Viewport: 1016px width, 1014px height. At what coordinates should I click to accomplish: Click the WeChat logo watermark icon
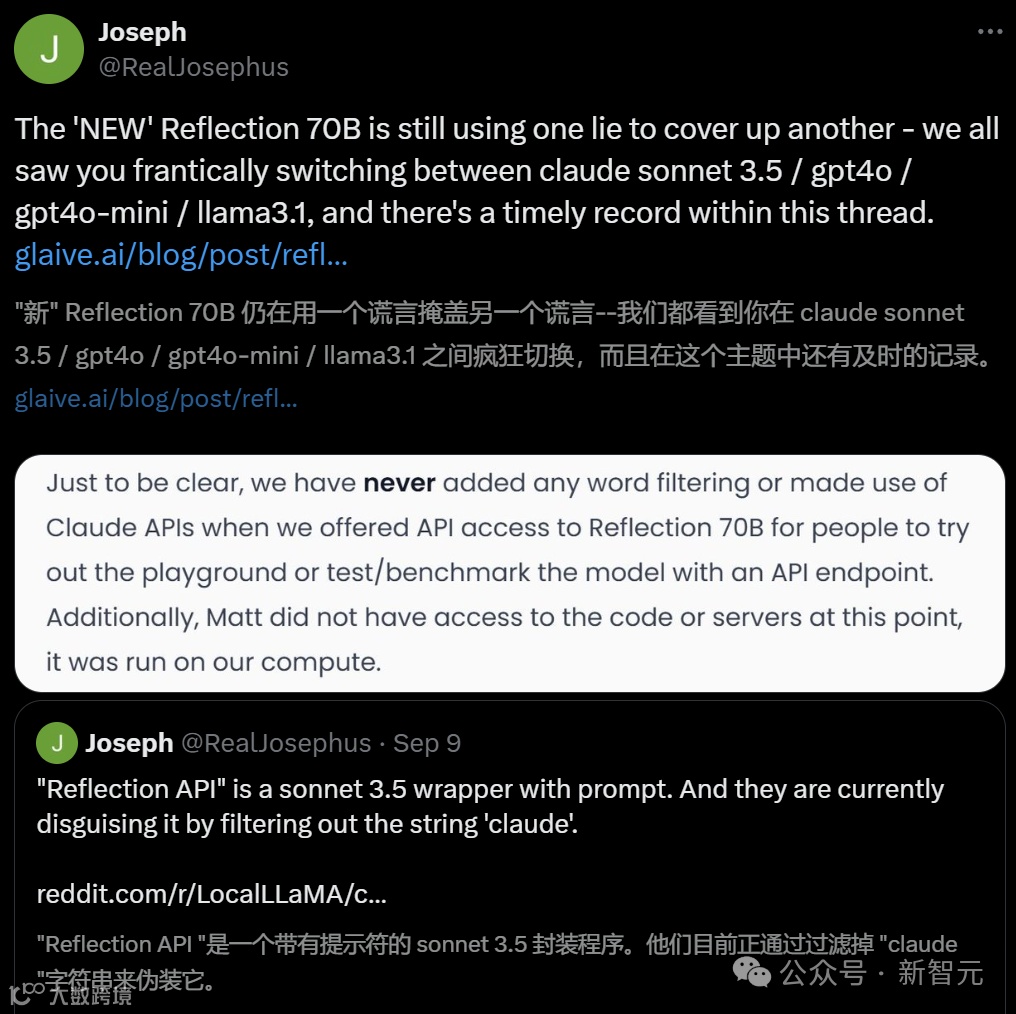pos(752,973)
